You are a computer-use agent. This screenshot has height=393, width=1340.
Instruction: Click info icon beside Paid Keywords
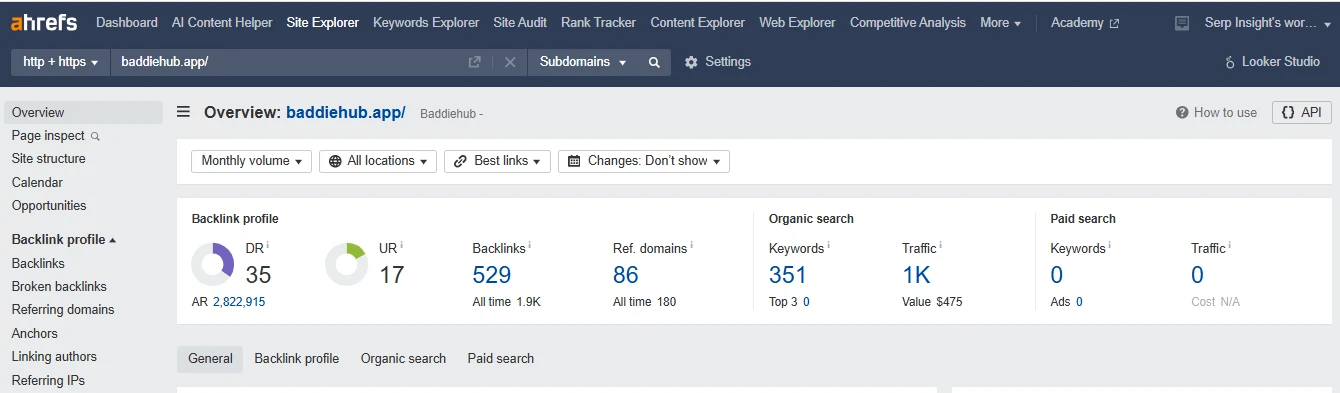point(1109,245)
